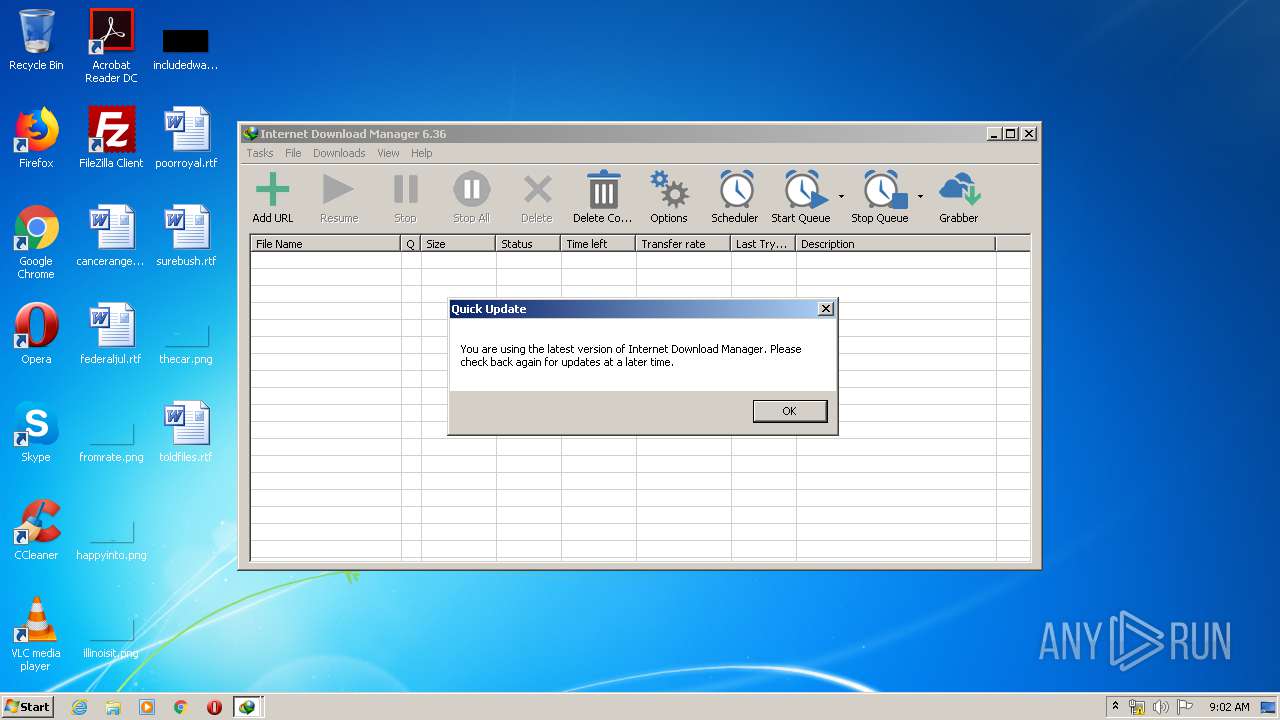Open the Grabber cloud icon
1280x720 pixels.
coord(959,190)
